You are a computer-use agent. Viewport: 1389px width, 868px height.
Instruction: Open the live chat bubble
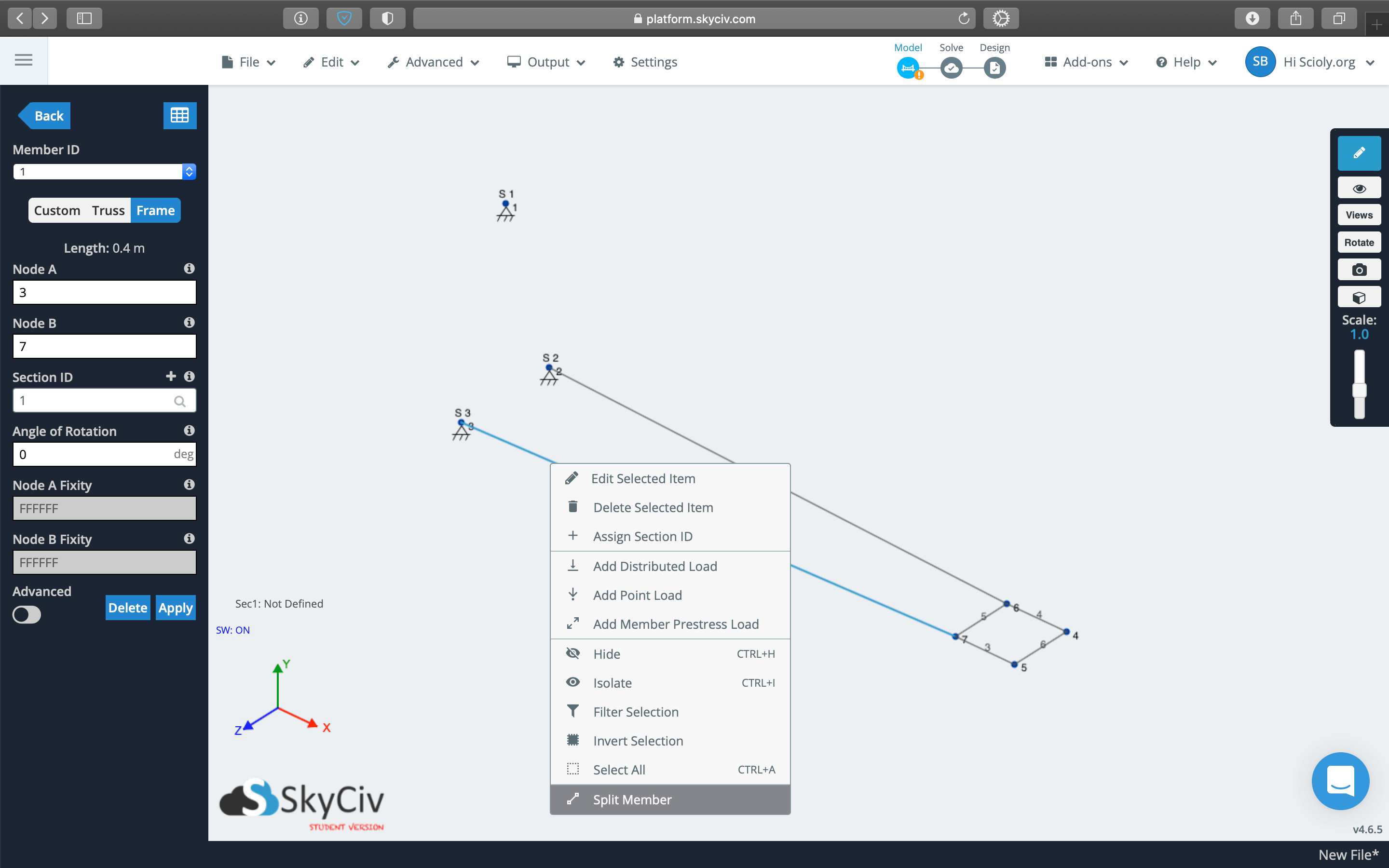click(x=1340, y=781)
